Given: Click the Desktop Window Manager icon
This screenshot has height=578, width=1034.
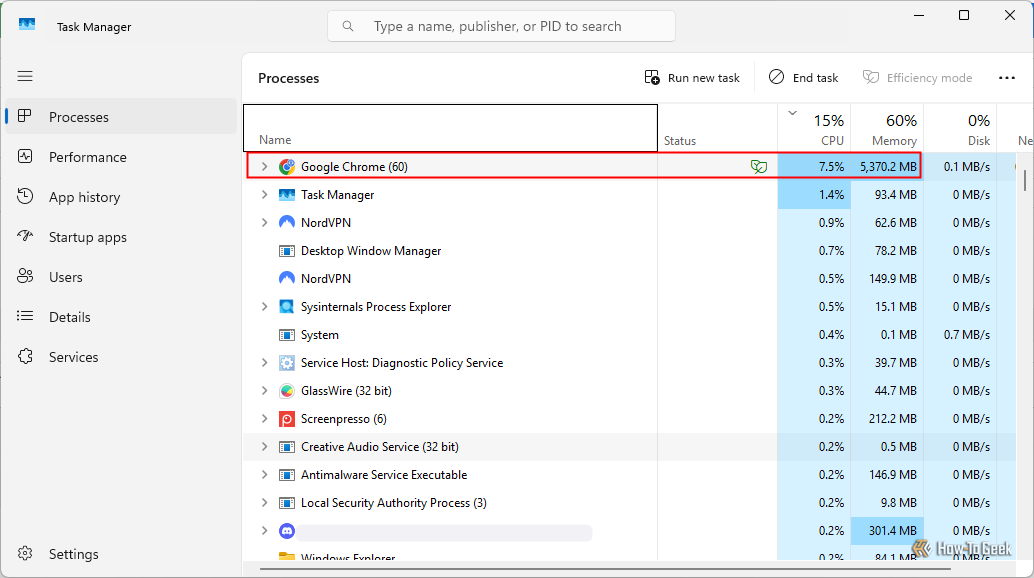Looking at the screenshot, I should point(287,251).
